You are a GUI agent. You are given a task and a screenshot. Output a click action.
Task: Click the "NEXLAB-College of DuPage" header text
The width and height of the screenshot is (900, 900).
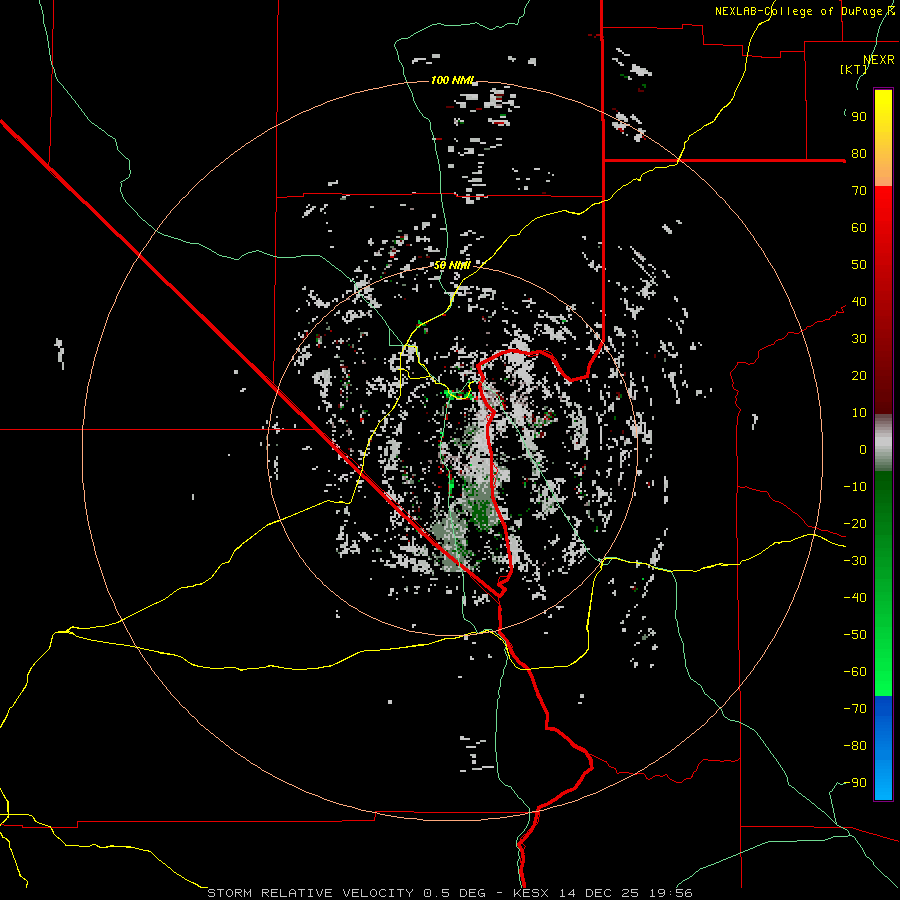pyautogui.click(x=800, y=11)
